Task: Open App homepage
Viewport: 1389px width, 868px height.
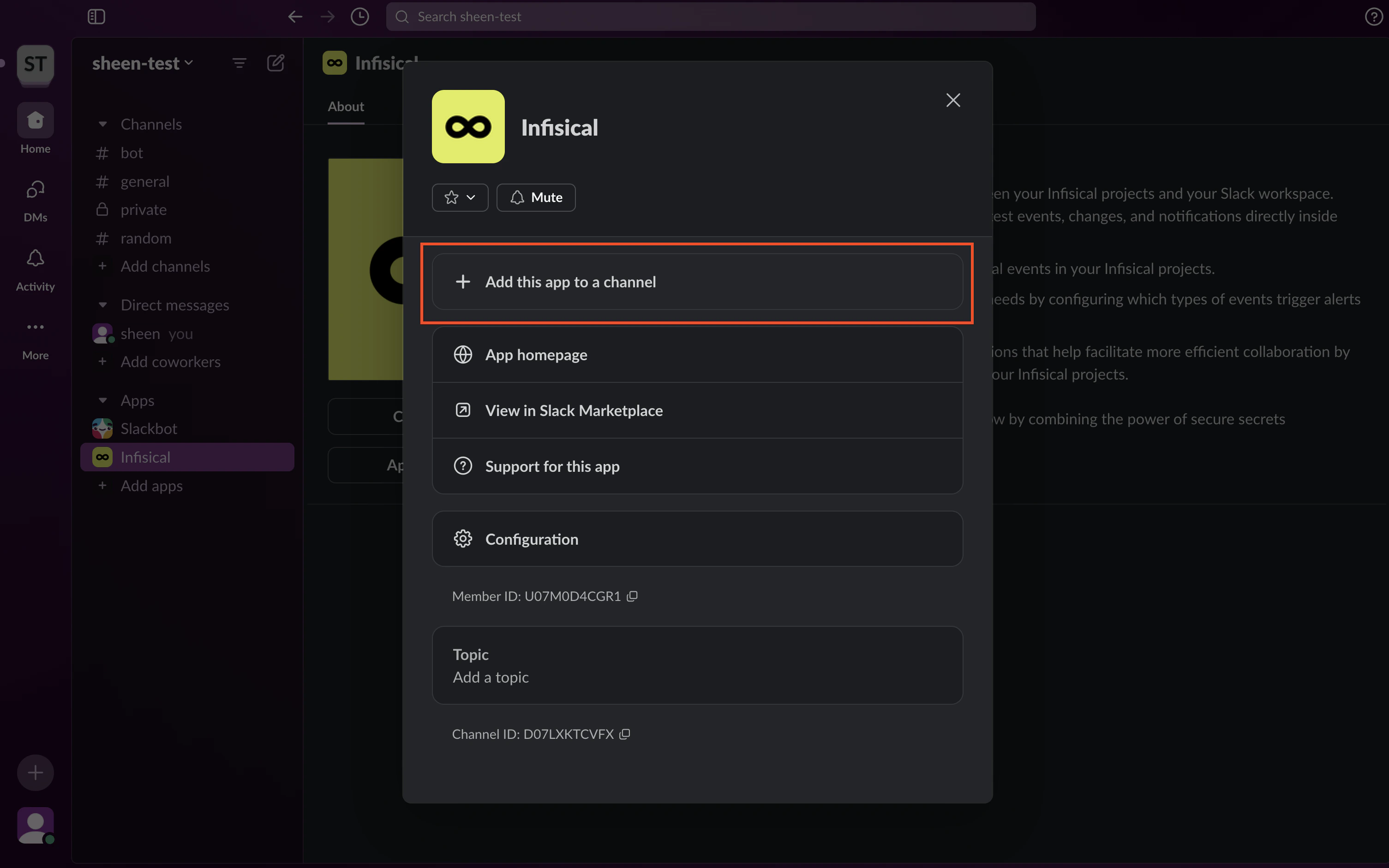Action: tap(697, 355)
